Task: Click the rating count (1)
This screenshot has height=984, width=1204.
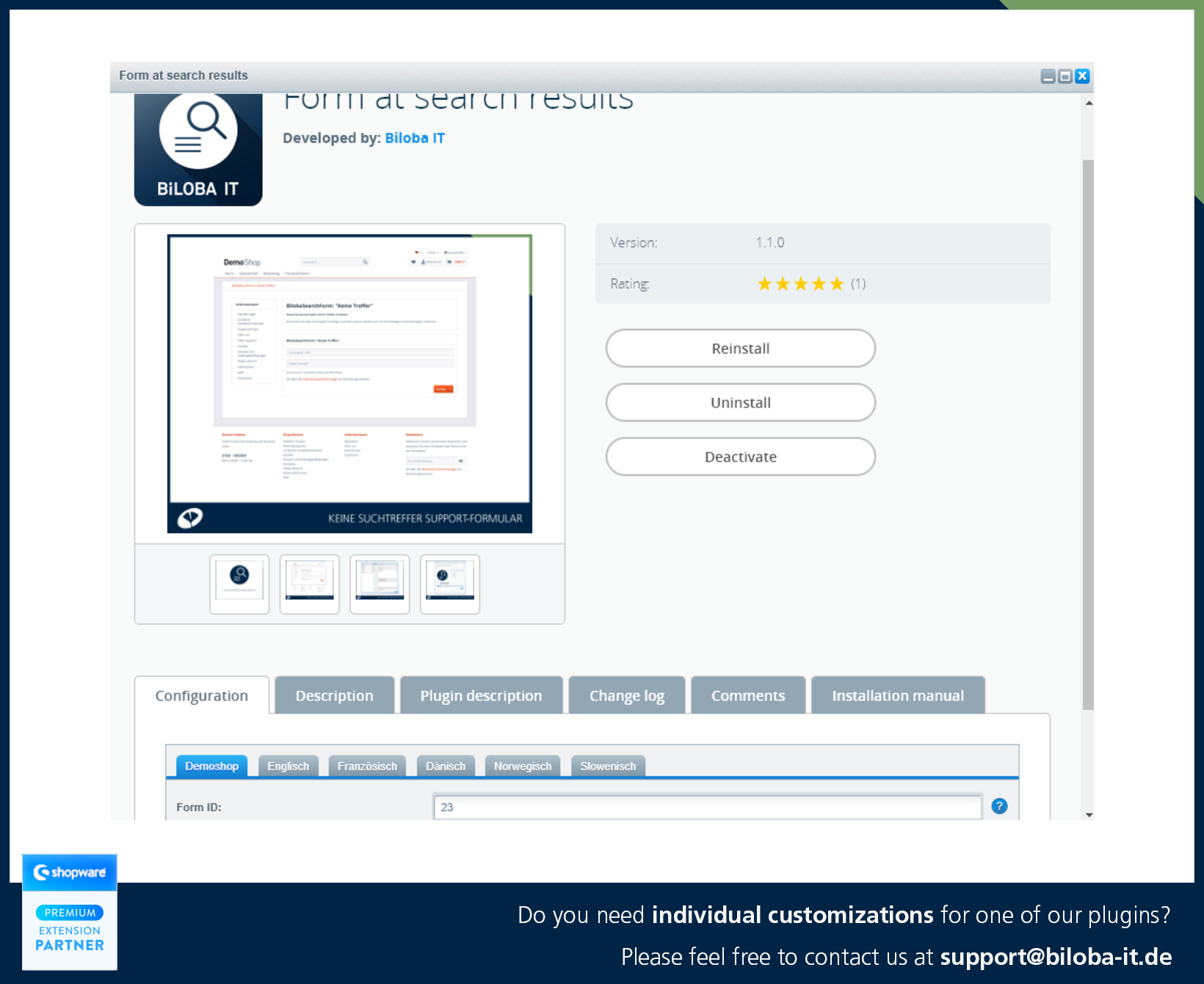Action: click(x=858, y=284)
